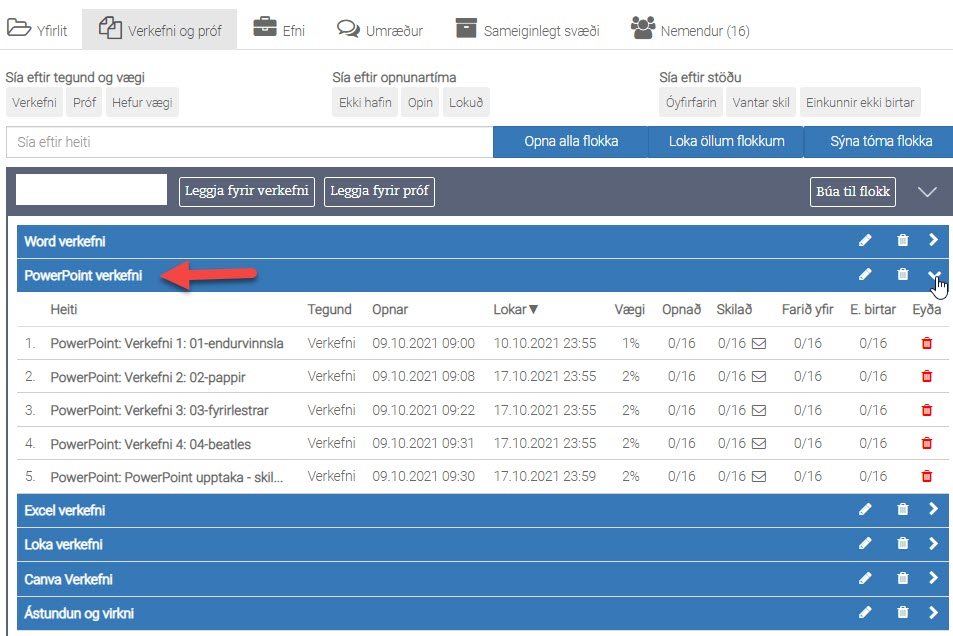Open the Nemendur (16) tab
Screen dimensions: 953x636
(x=690, y=30)
